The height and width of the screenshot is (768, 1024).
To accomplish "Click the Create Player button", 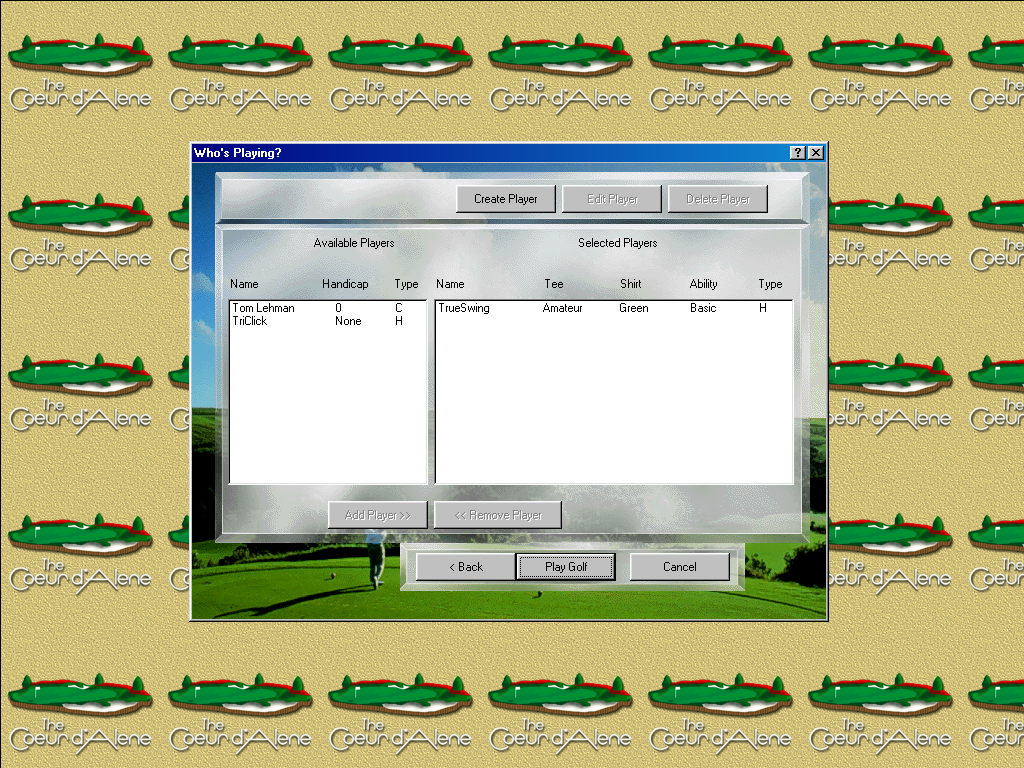I will click(x=506, y=198).
